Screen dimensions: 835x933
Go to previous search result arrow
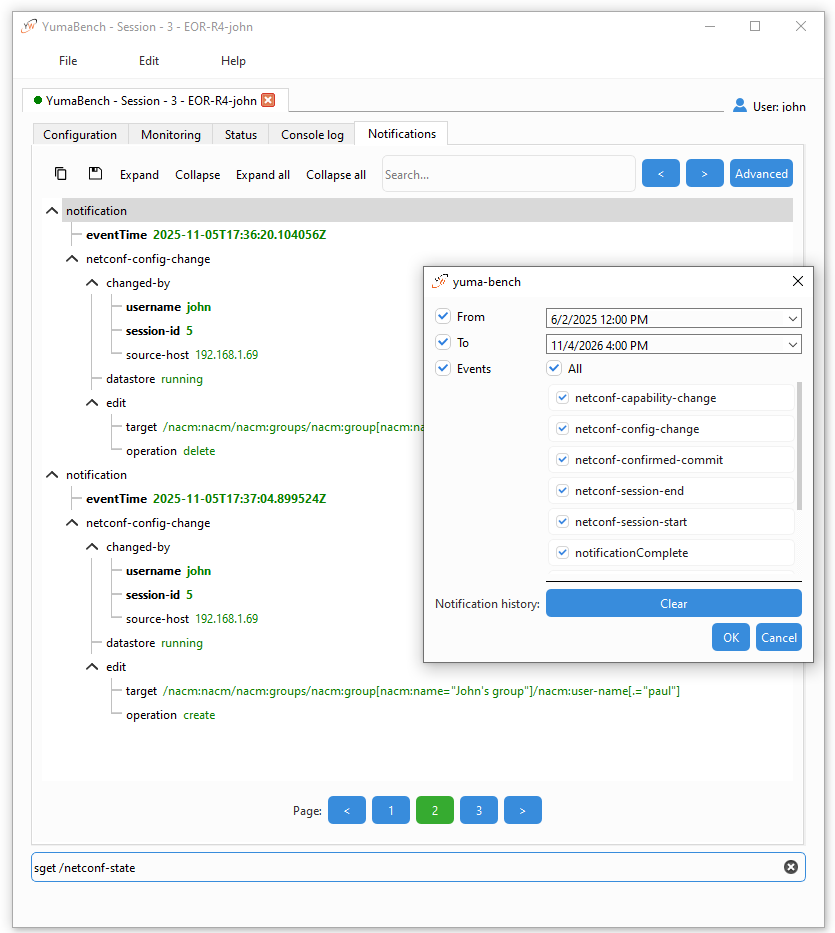click(660, 174)
